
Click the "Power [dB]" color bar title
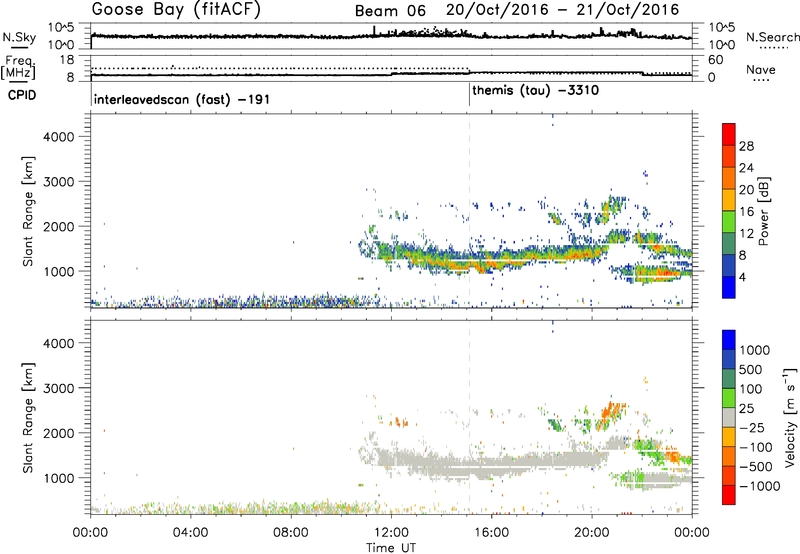[763, 211]
